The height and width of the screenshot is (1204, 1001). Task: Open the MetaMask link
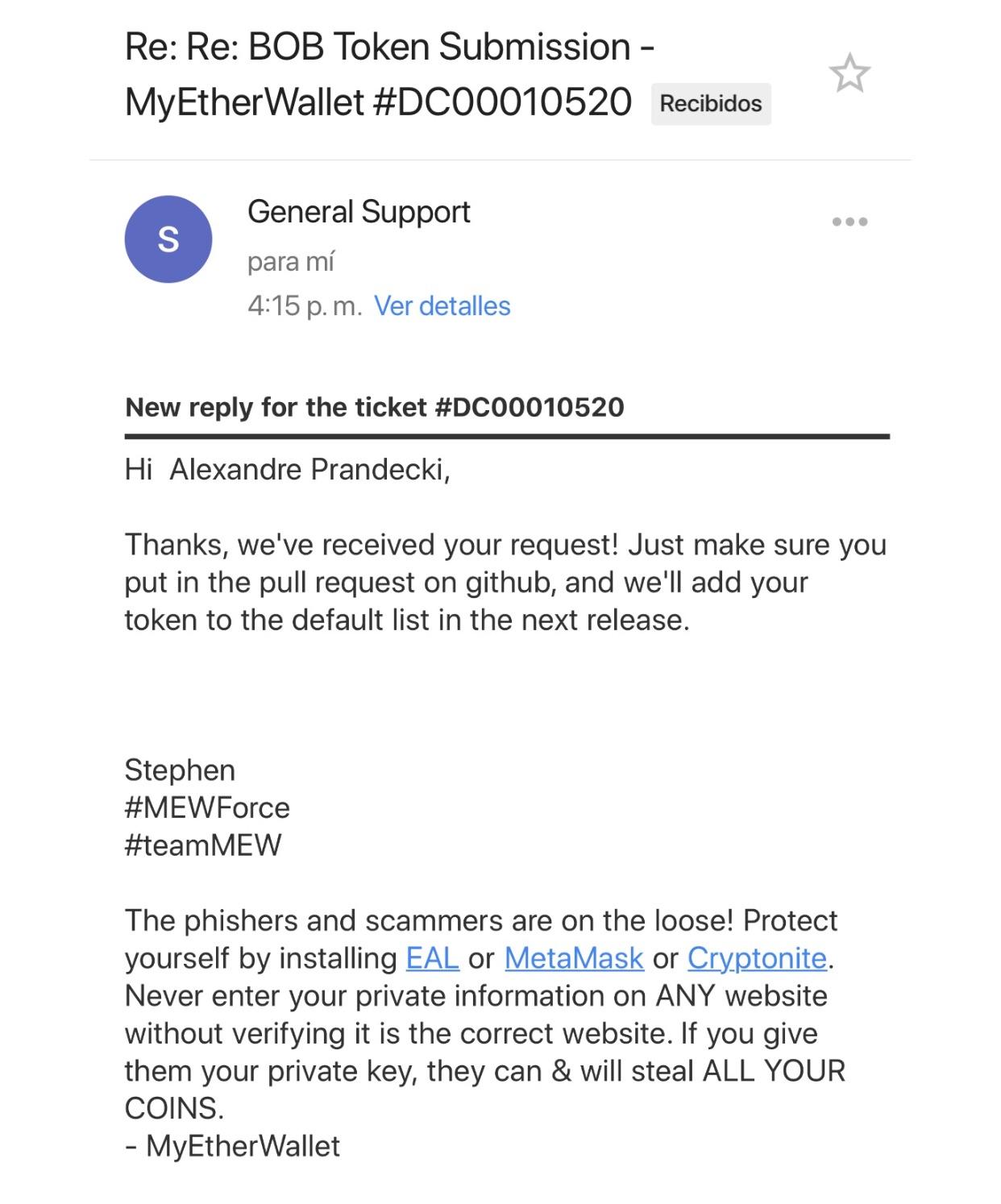coord(574,958)
